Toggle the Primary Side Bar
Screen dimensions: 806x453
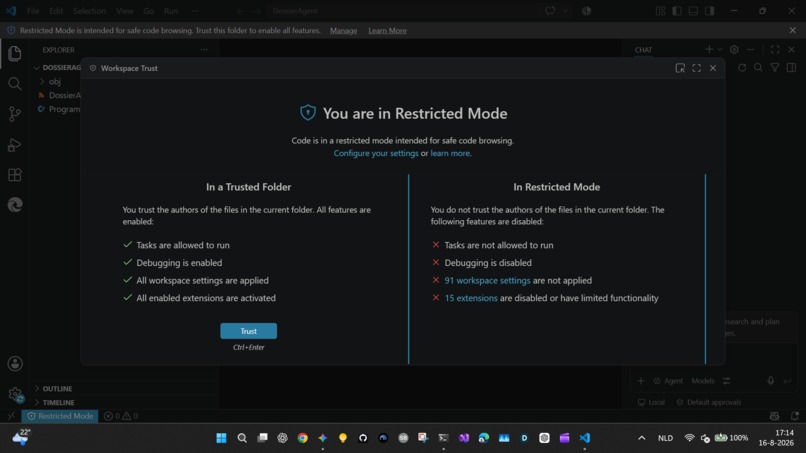[677, 11]
